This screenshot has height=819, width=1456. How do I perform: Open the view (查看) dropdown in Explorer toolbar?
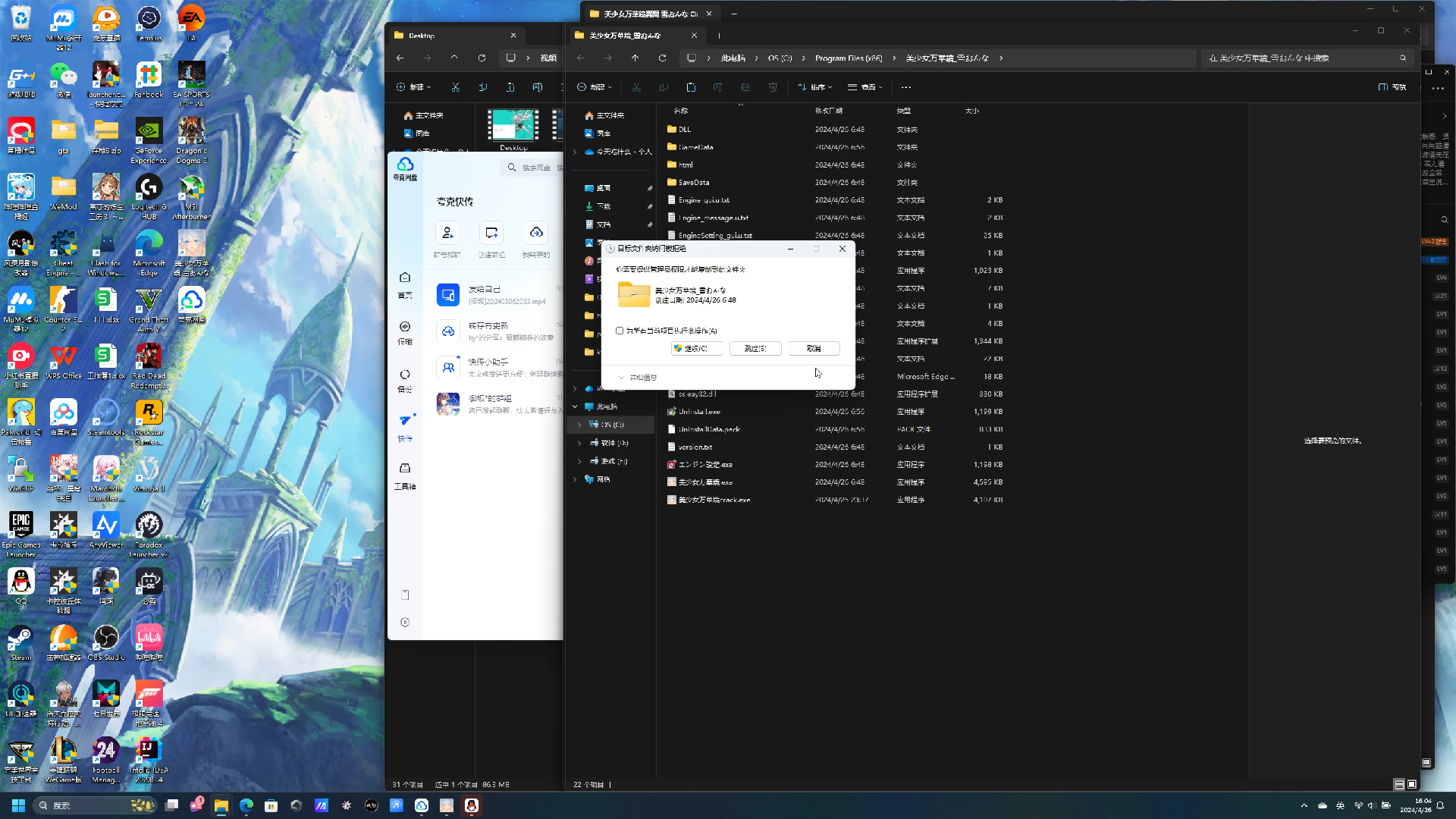point(865,87)
